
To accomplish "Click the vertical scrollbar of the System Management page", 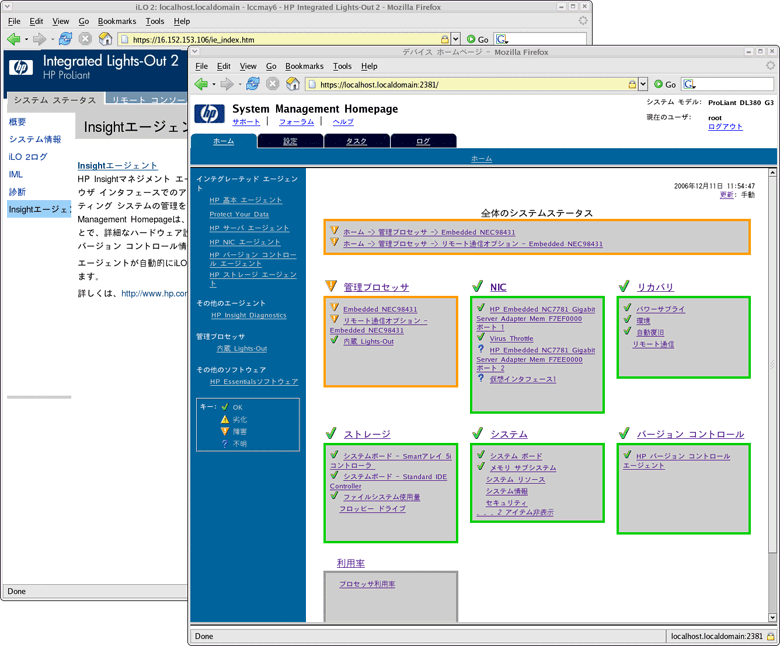I will 771,400.
